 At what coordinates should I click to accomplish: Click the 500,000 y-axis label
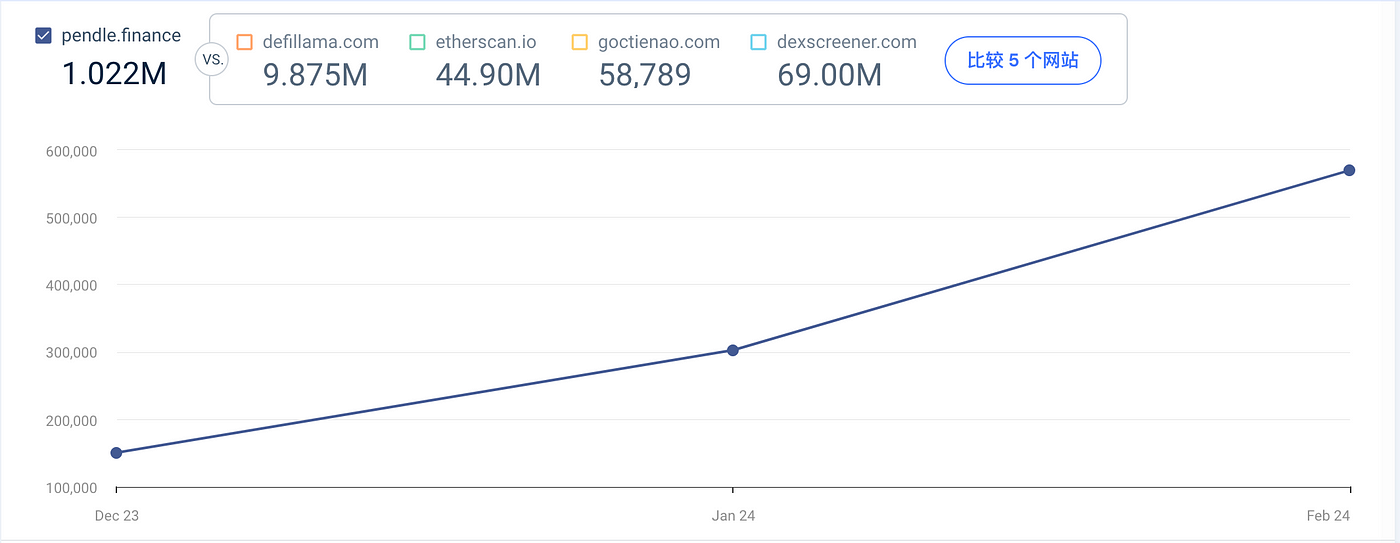71,217
